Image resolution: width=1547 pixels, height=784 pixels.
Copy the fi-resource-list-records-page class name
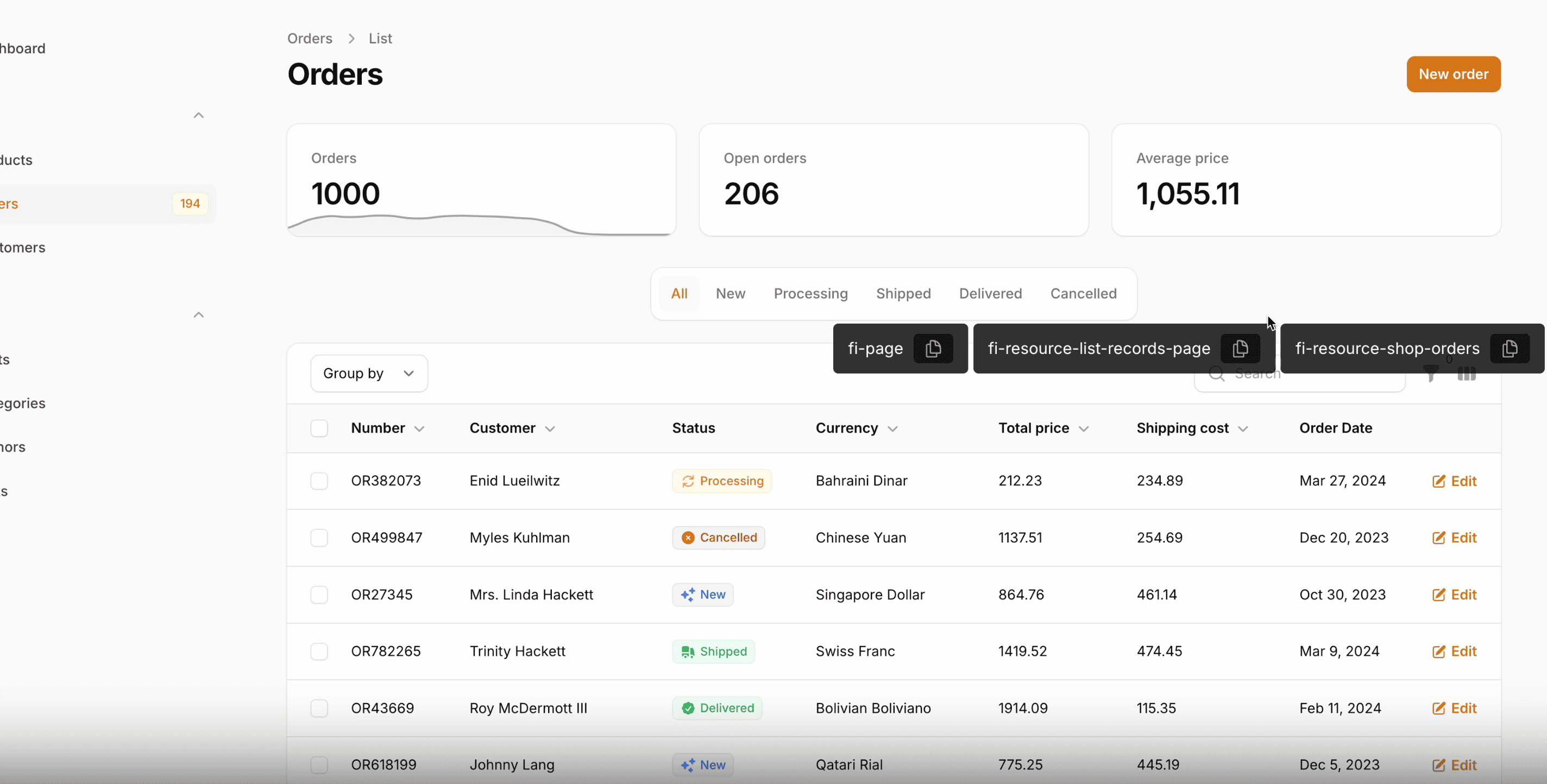click(1240, 349)
